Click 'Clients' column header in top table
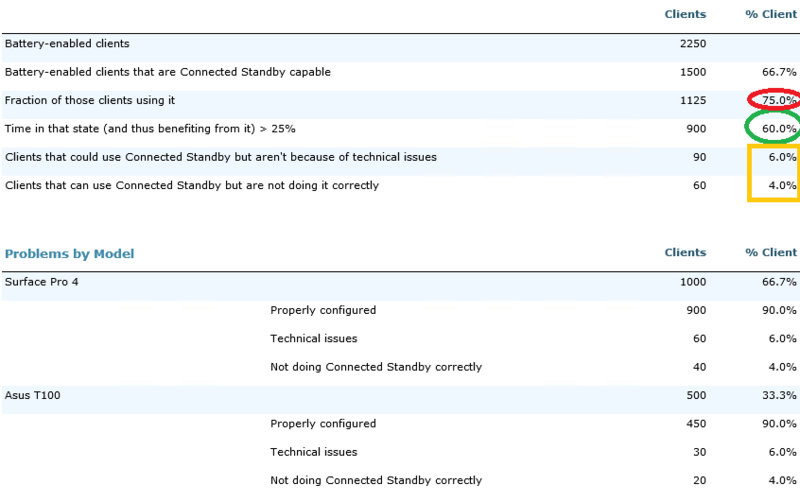This screenshot has height=502, width=800. pyautogui.click(x=685, y=14)
